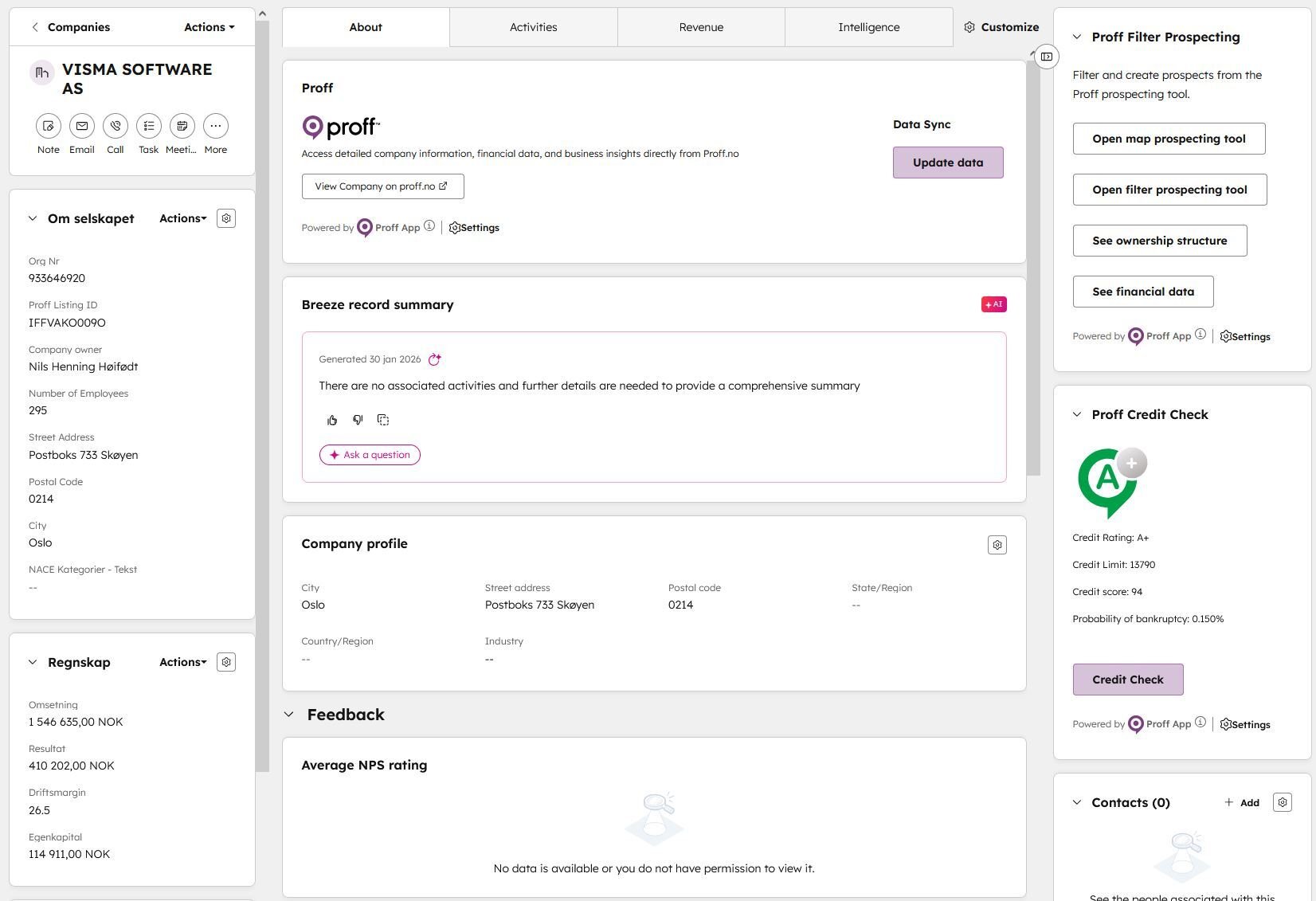
Task: Open Settings in Proff Filter Prospecting footer
Action: click(x=1245, y=336)
